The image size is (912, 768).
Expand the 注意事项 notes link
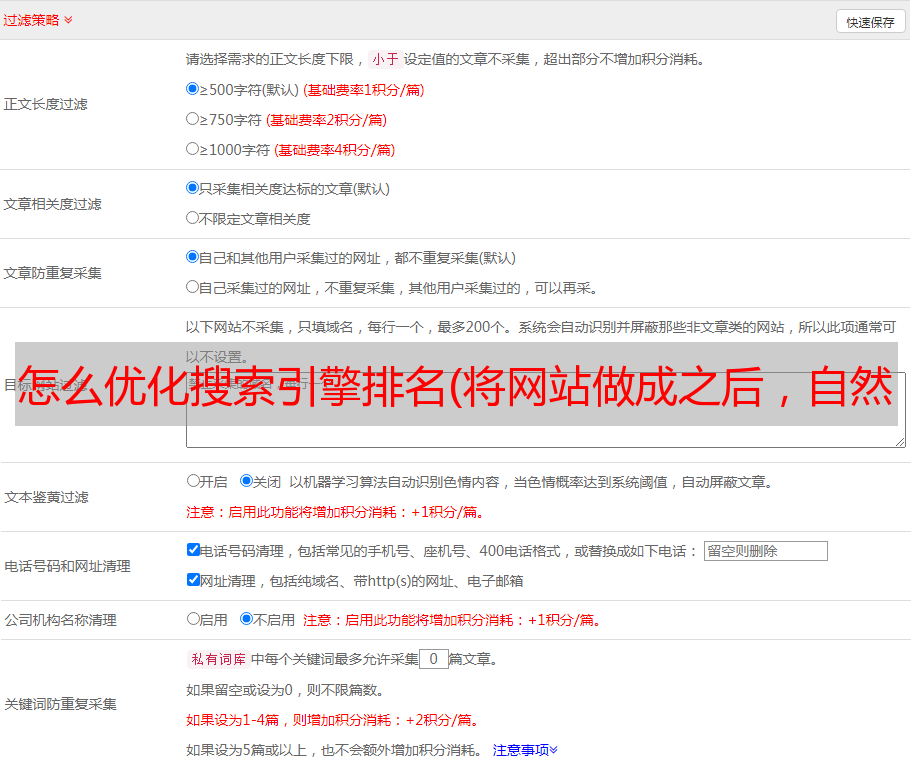(x=525, y=750)
